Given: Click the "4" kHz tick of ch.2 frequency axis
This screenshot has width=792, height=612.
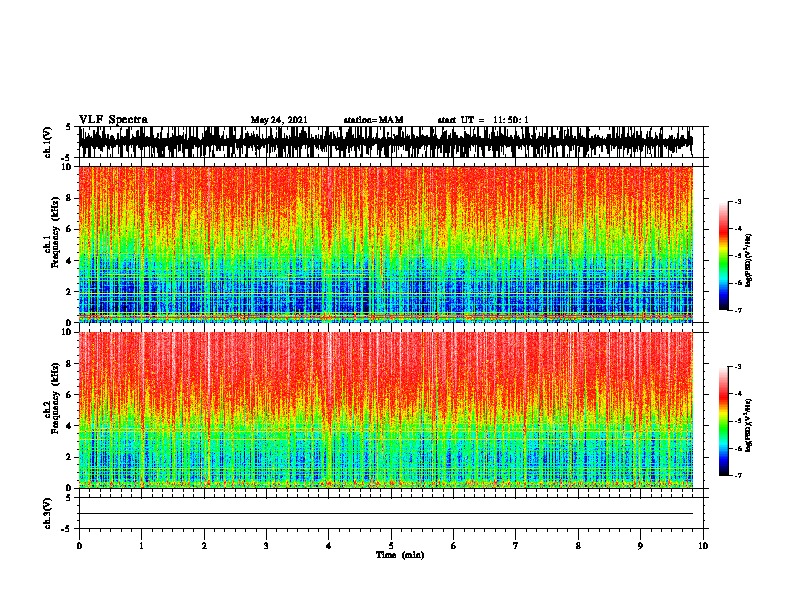Looking at the screenshot, I should pyautogui.click(x=69, y=426).
